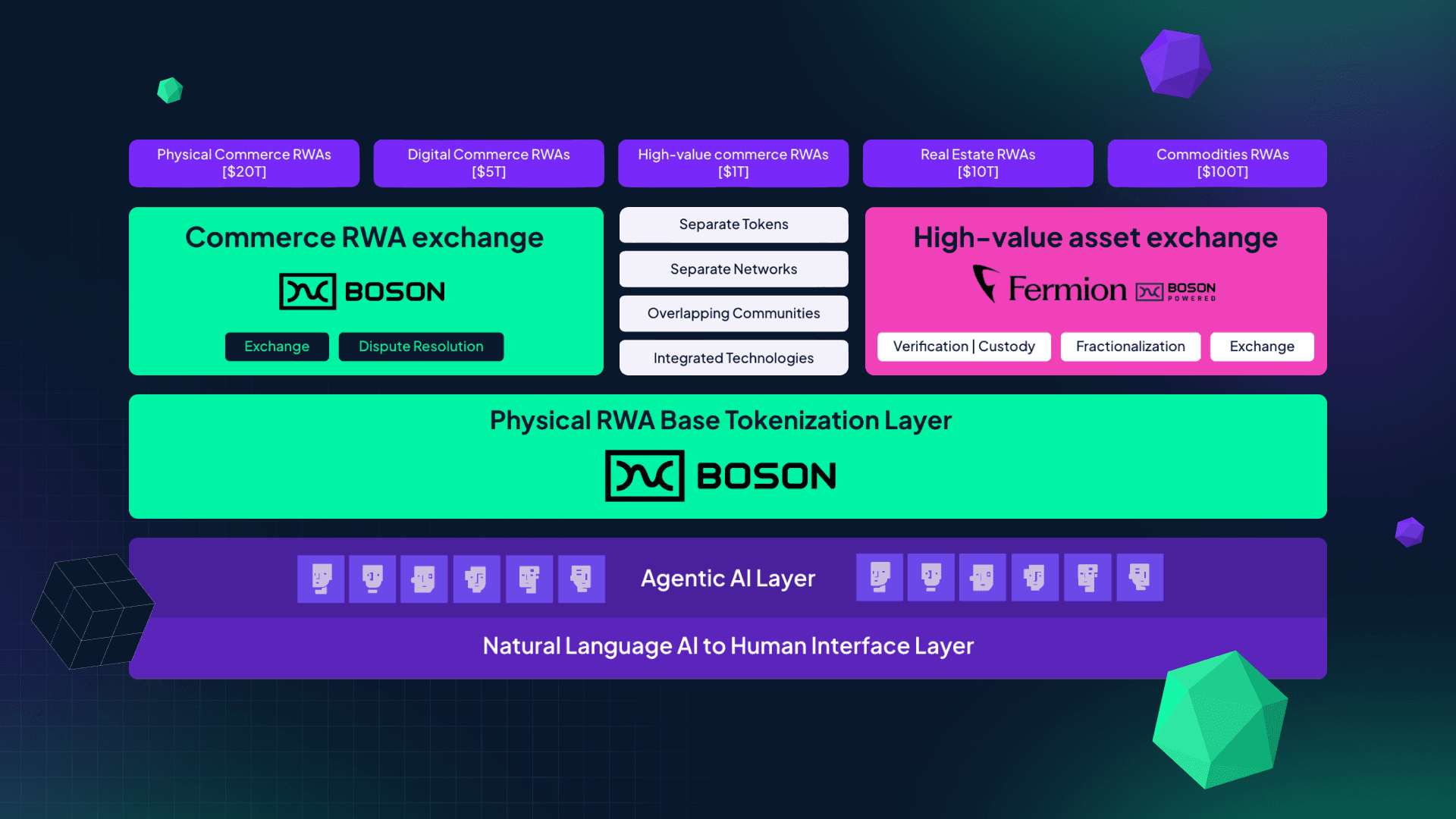1456x819 pixels.
Task: Click the 'Commerce RWA exchange' heading
Action: (x=364, y=238)
